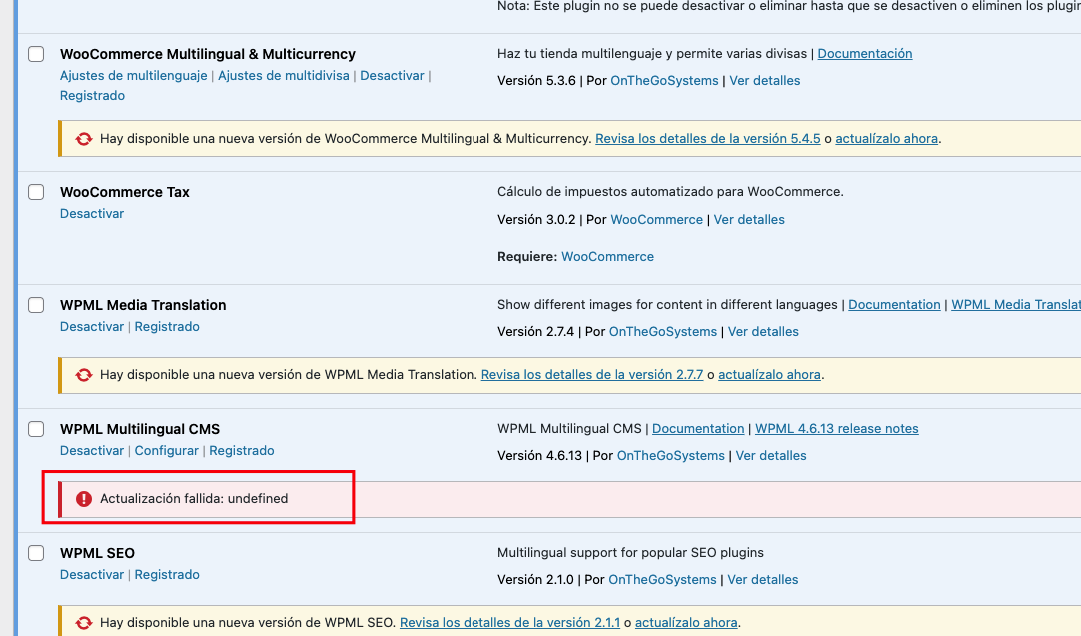Screen dimensions: 1081x636
Task: Click the WPML SEO plugin title
Action: pyautogui.click(x=97, y=553)
